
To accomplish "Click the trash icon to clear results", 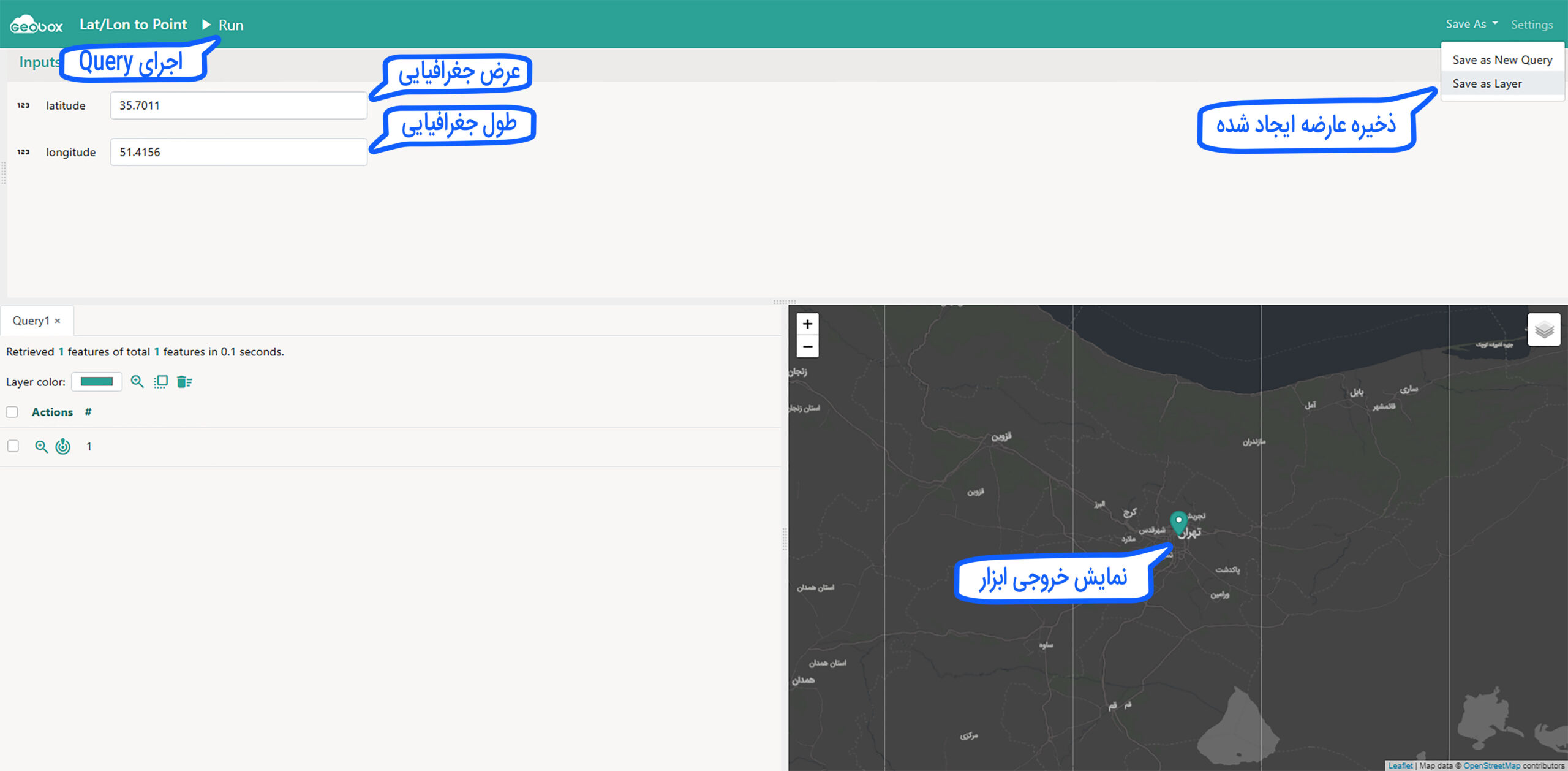I will pyautogui.click(x=184, y=382).
